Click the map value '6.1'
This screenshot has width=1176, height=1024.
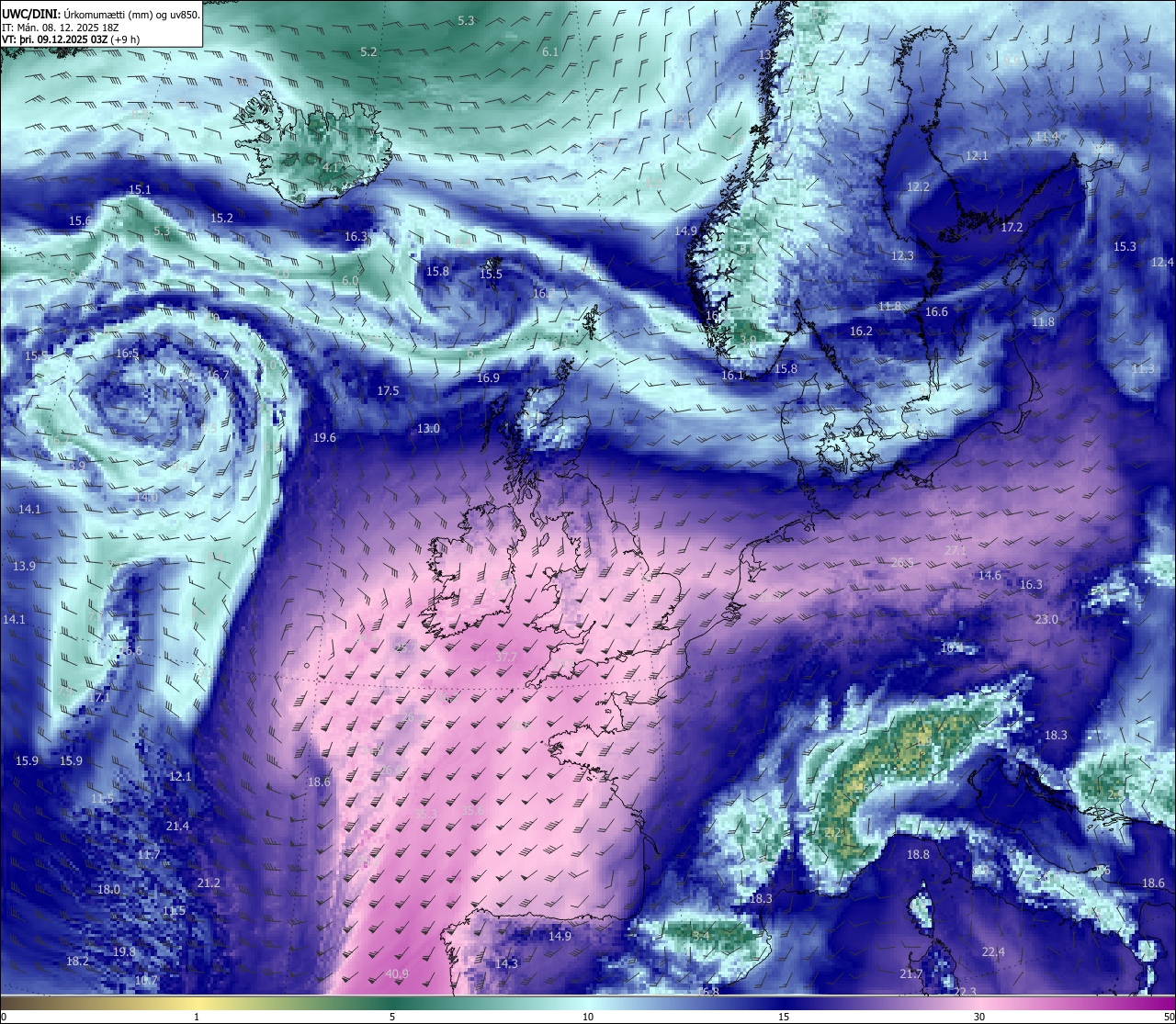(550, 51)
